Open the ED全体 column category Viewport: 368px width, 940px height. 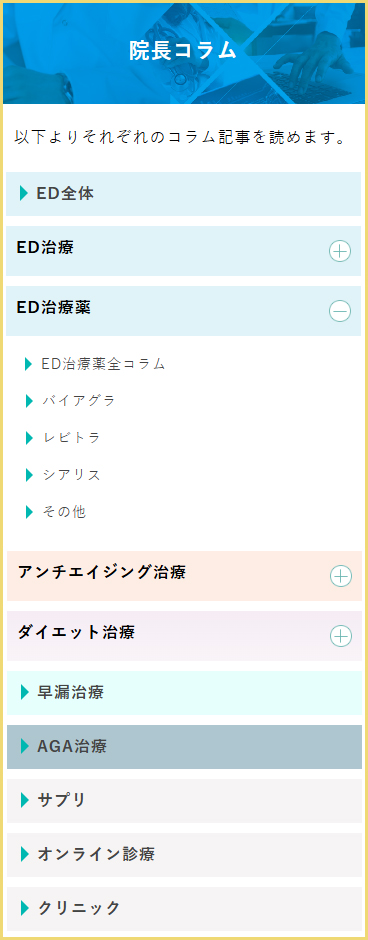click(183, 194)
